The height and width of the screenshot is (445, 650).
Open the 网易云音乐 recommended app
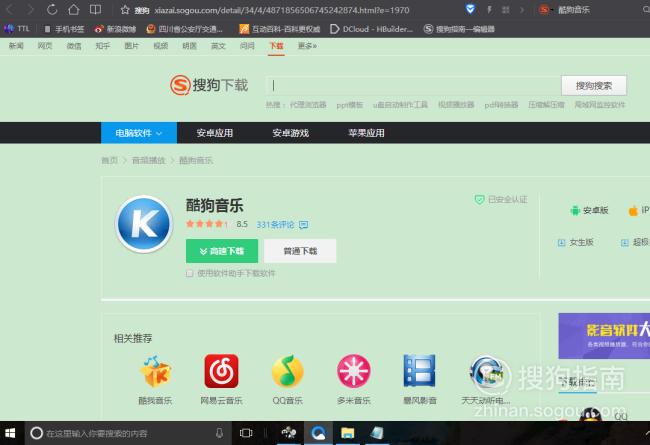point(221,379)
